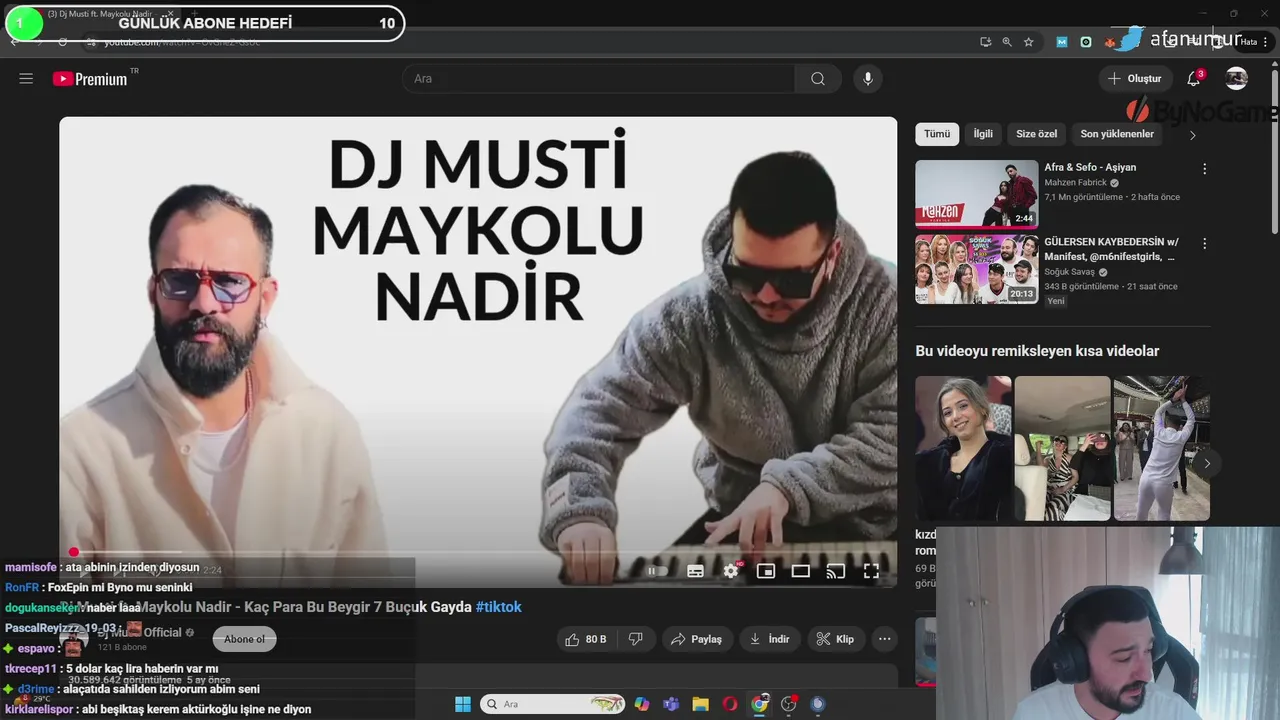Open OBS Studio from the taskbar

click(x=789, y=704)
